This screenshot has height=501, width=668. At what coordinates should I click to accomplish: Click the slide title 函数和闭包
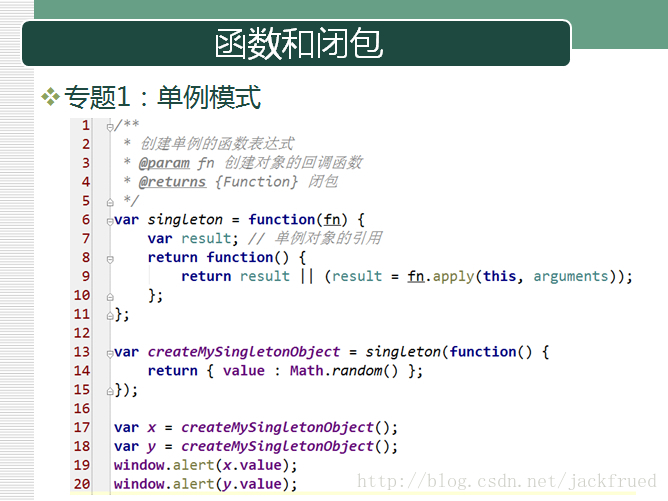[299, 43]
